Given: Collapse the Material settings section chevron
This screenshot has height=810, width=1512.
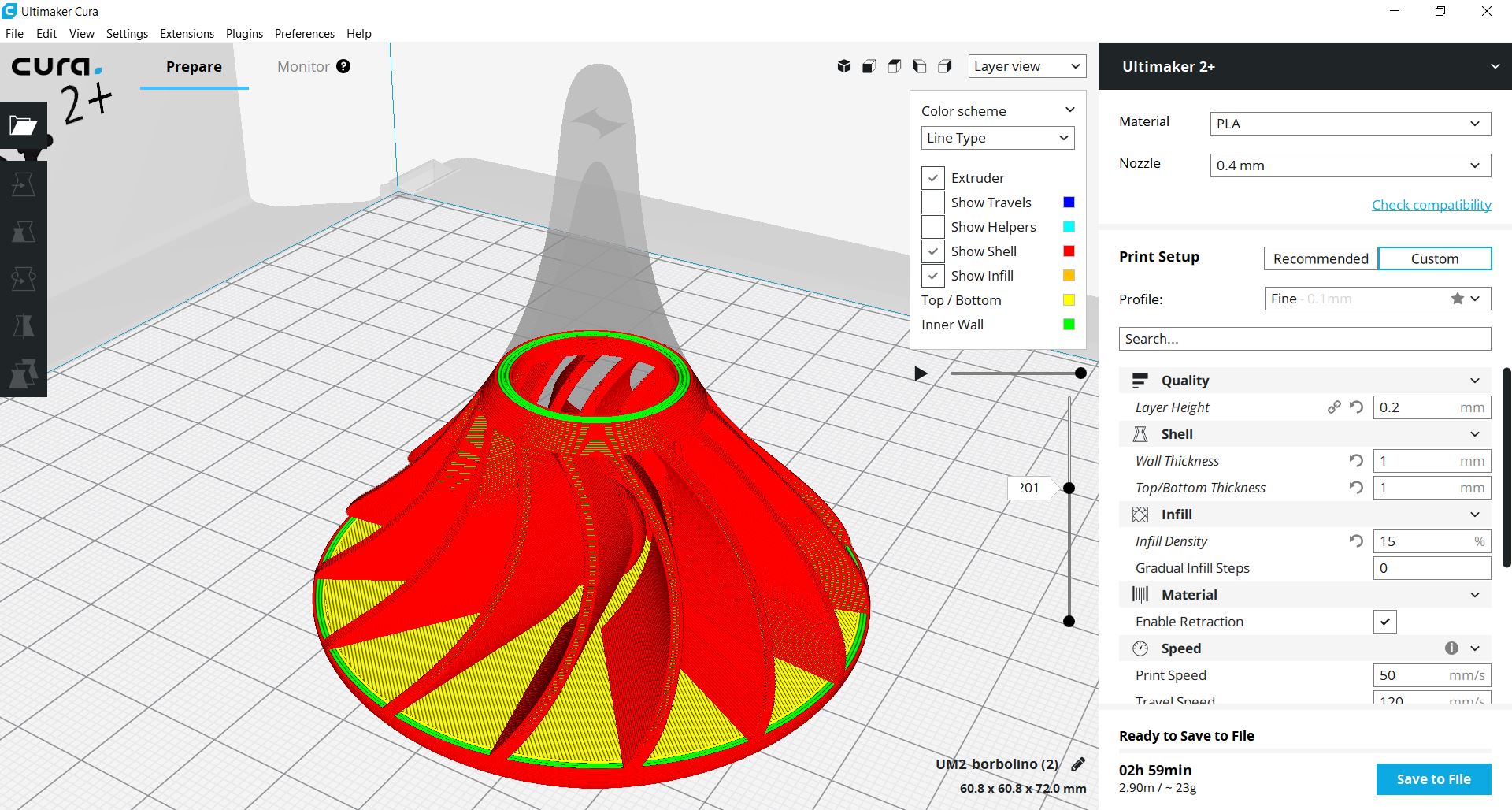Looking at the screenshot, I should point(1474,595).
